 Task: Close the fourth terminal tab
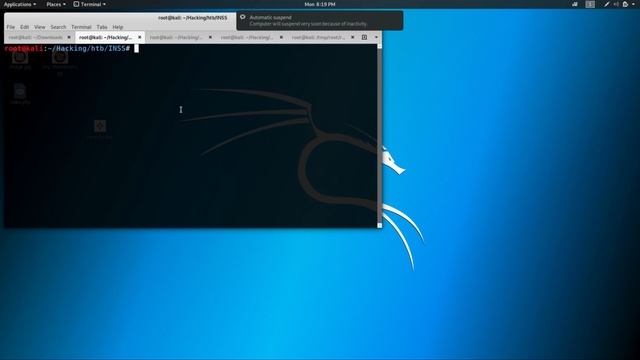pos(281,37)
